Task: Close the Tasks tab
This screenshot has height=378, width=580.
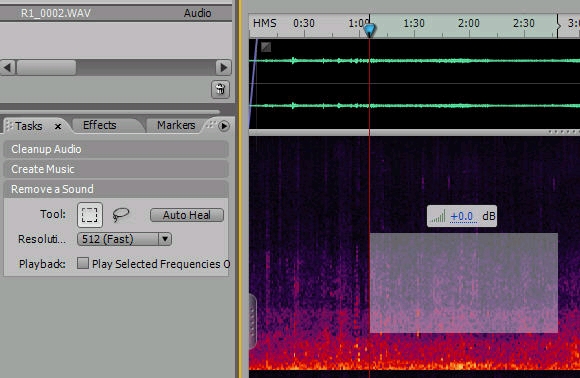Action: 58,126
